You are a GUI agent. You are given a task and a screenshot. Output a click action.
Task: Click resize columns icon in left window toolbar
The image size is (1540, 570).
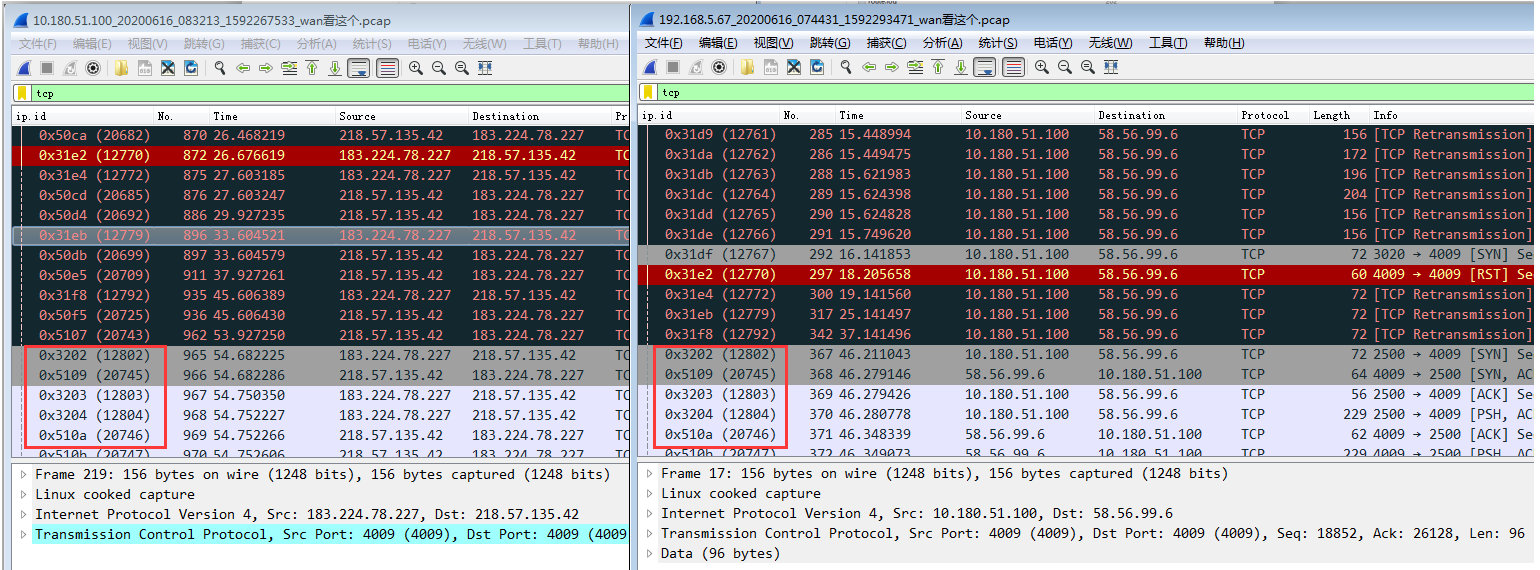point(485,68)
